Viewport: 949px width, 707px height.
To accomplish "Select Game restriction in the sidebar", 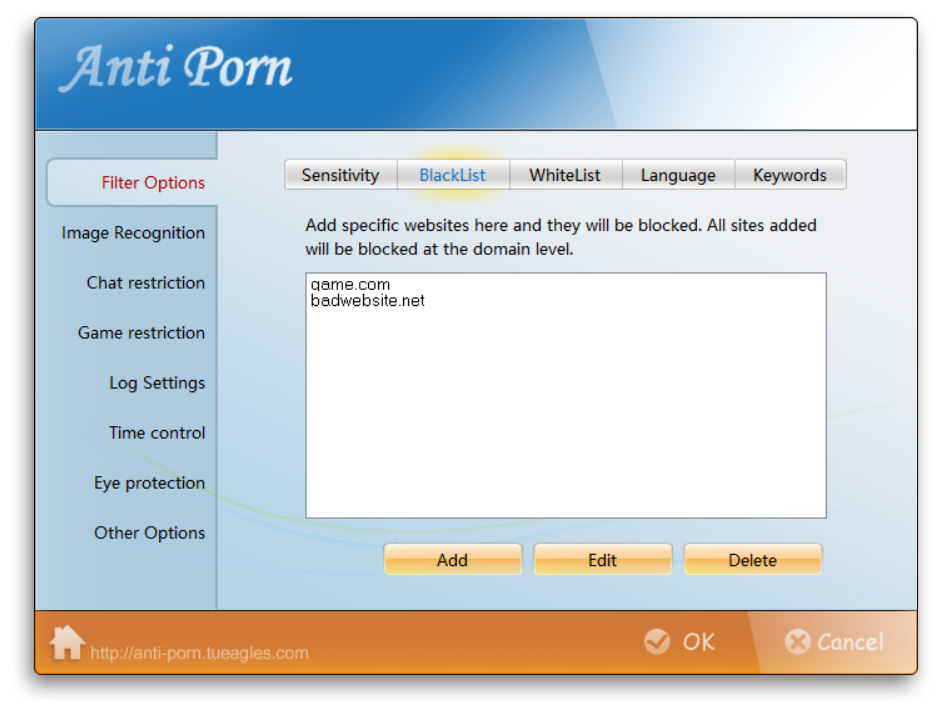I will tap(141, 333).
